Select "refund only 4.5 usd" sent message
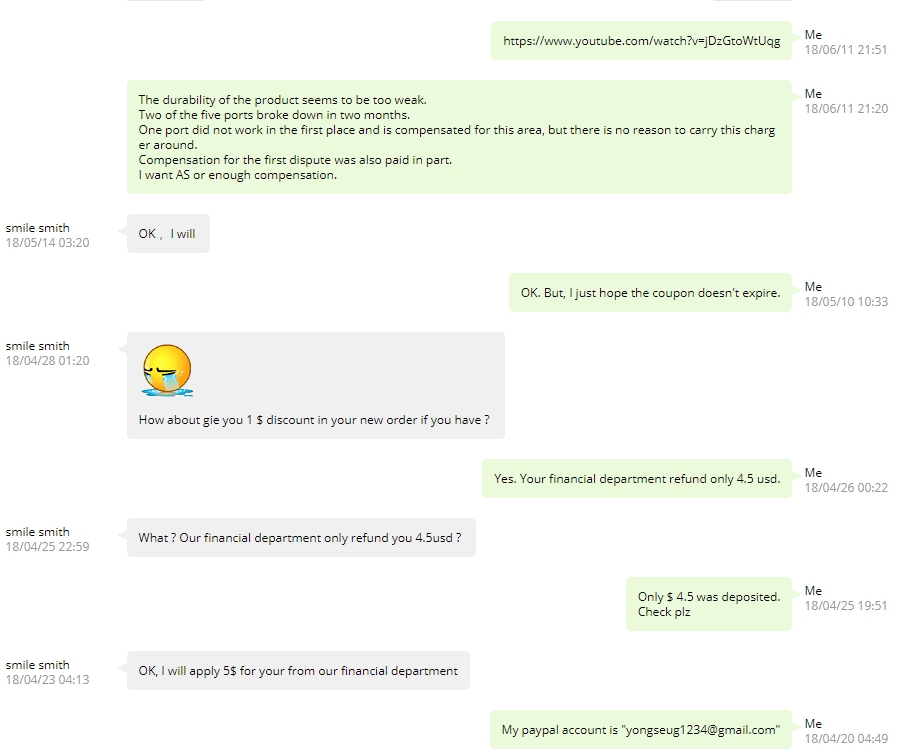The height and width of the screenshot is (753, 899). pyautogui.click(x=636, y=478)
